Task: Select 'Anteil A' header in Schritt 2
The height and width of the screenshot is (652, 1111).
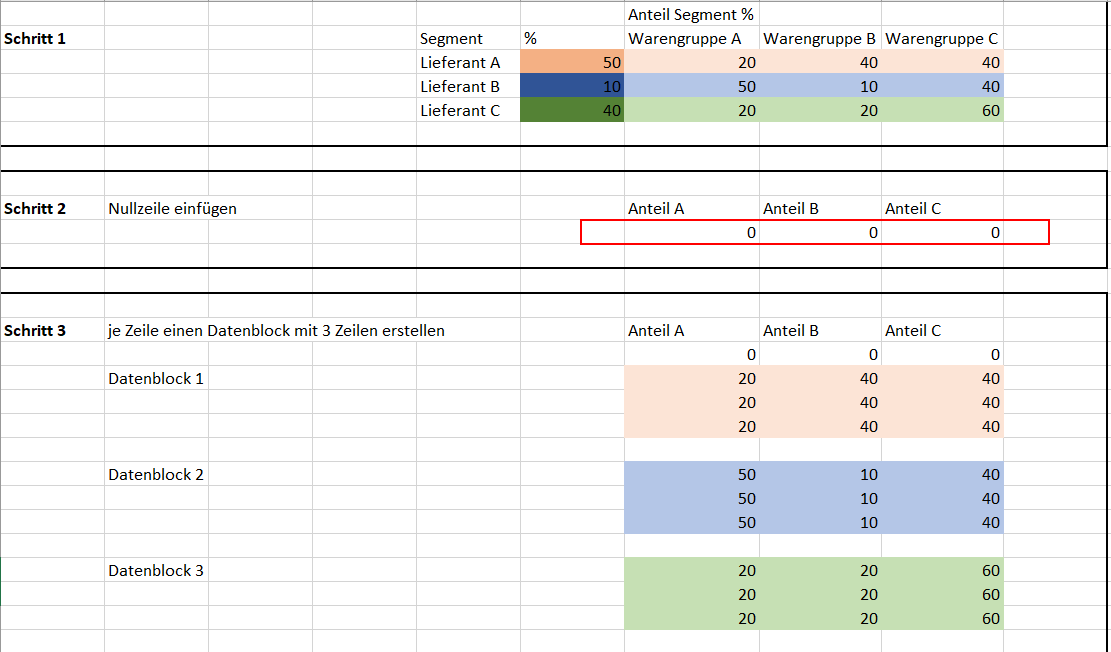Action: pyautogui.click(x=692, y=208)
